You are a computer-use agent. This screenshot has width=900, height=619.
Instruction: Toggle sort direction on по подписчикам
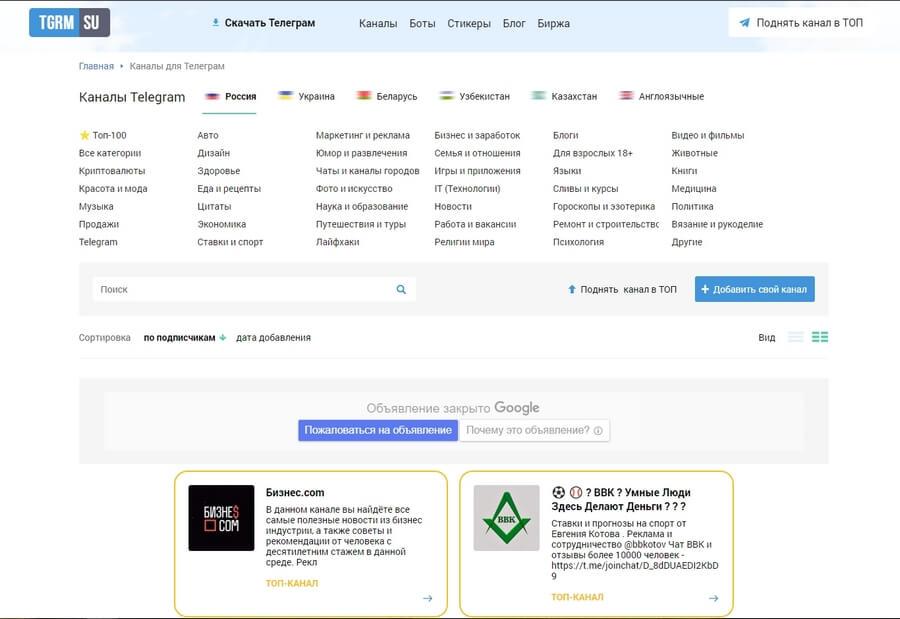222,338
